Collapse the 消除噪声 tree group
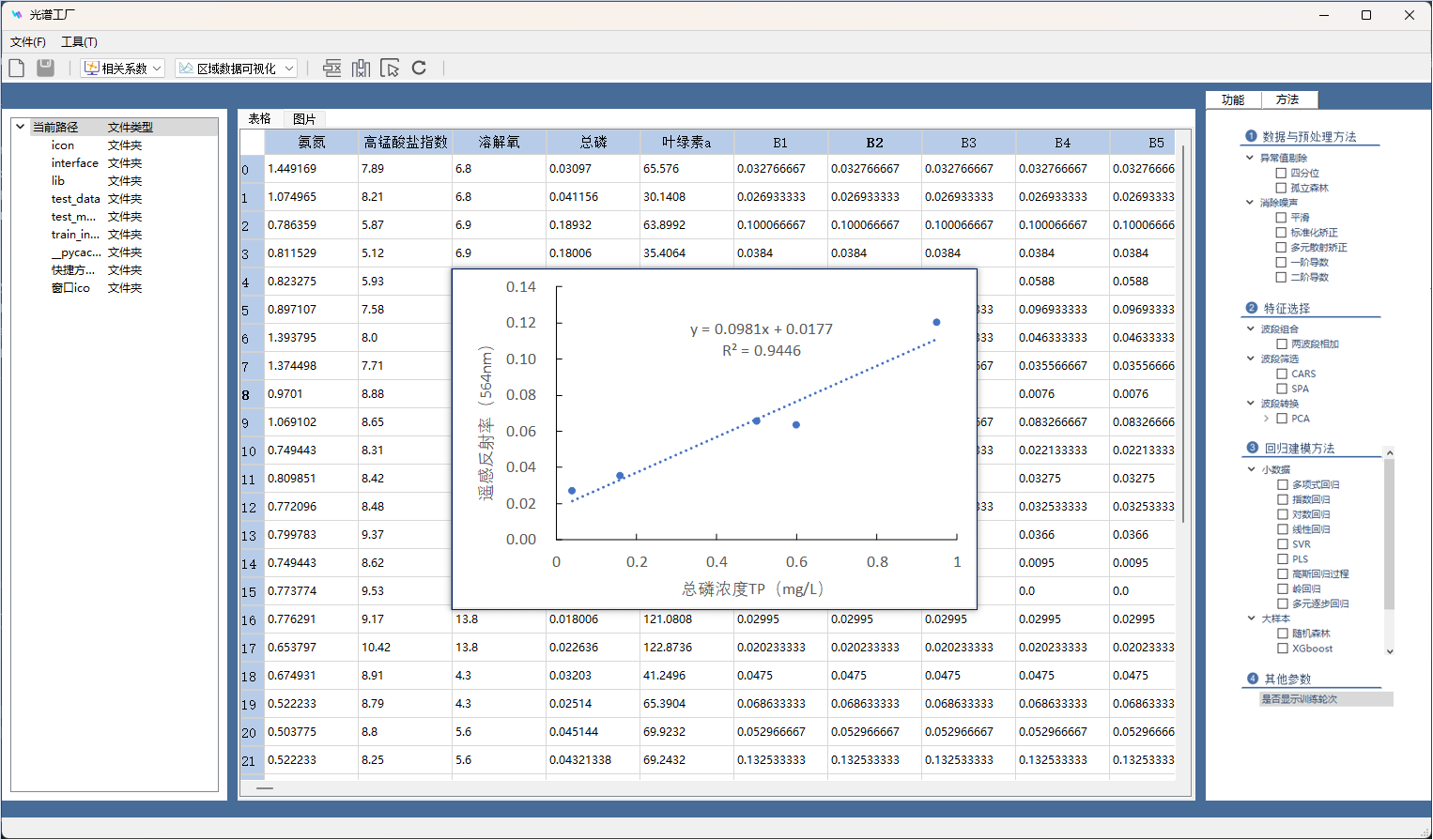 tap(1250, 202)
